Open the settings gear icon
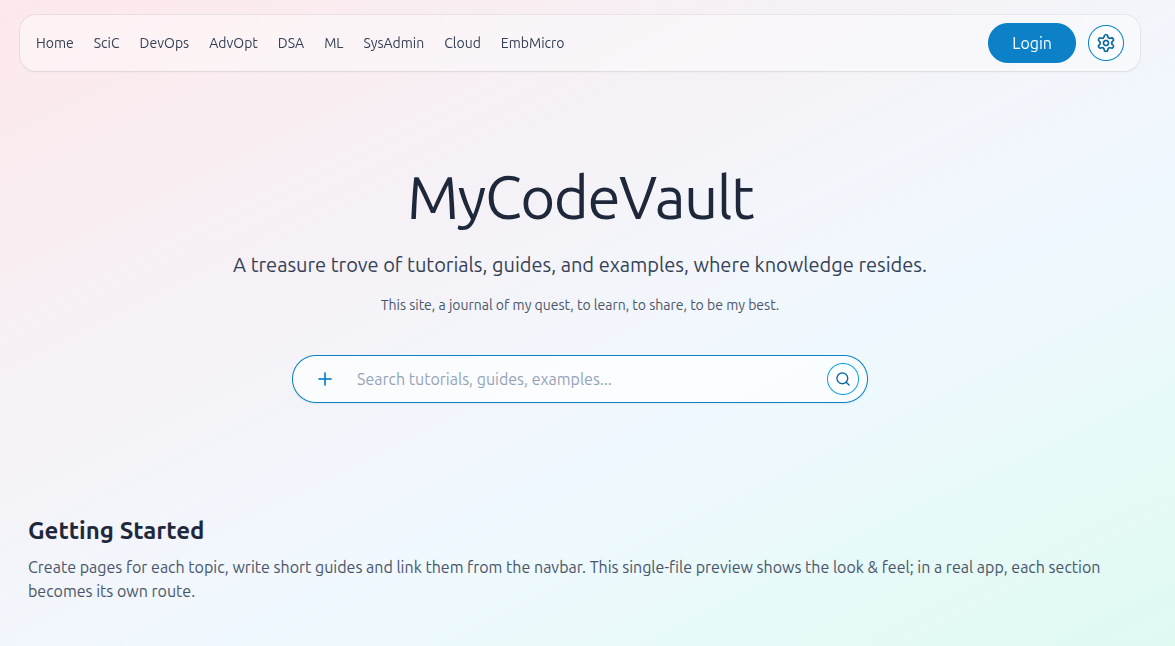 coord(1105,43)
